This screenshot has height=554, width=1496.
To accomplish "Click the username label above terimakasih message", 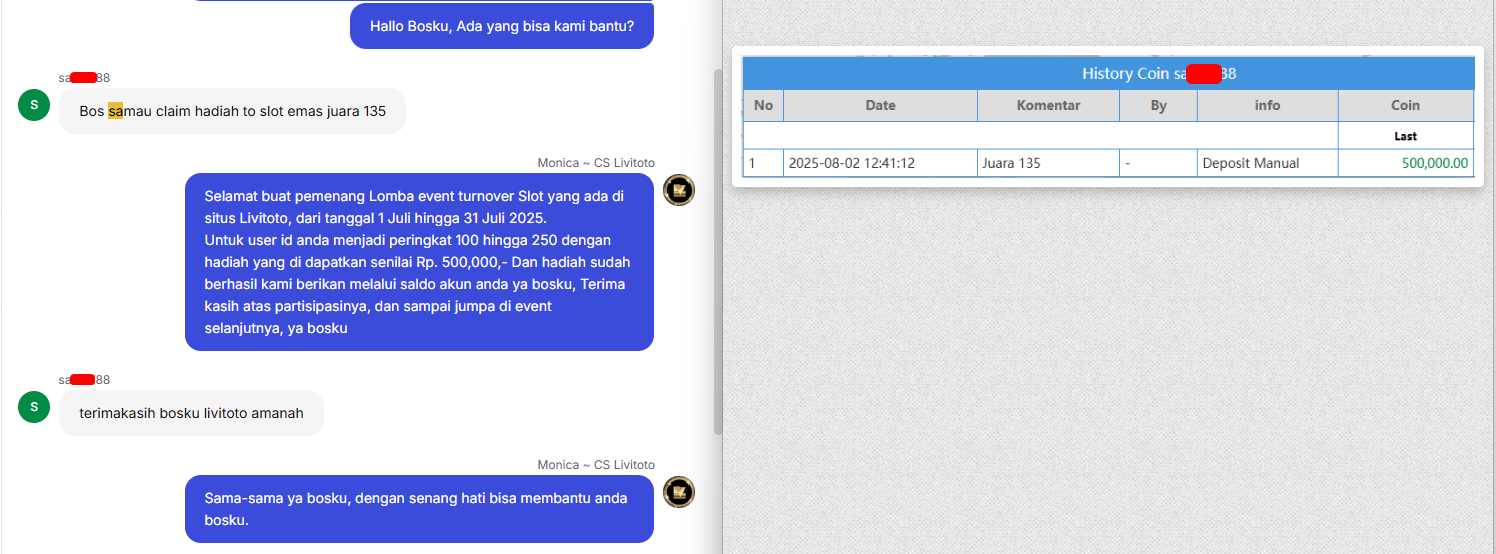I will point(84,380).
